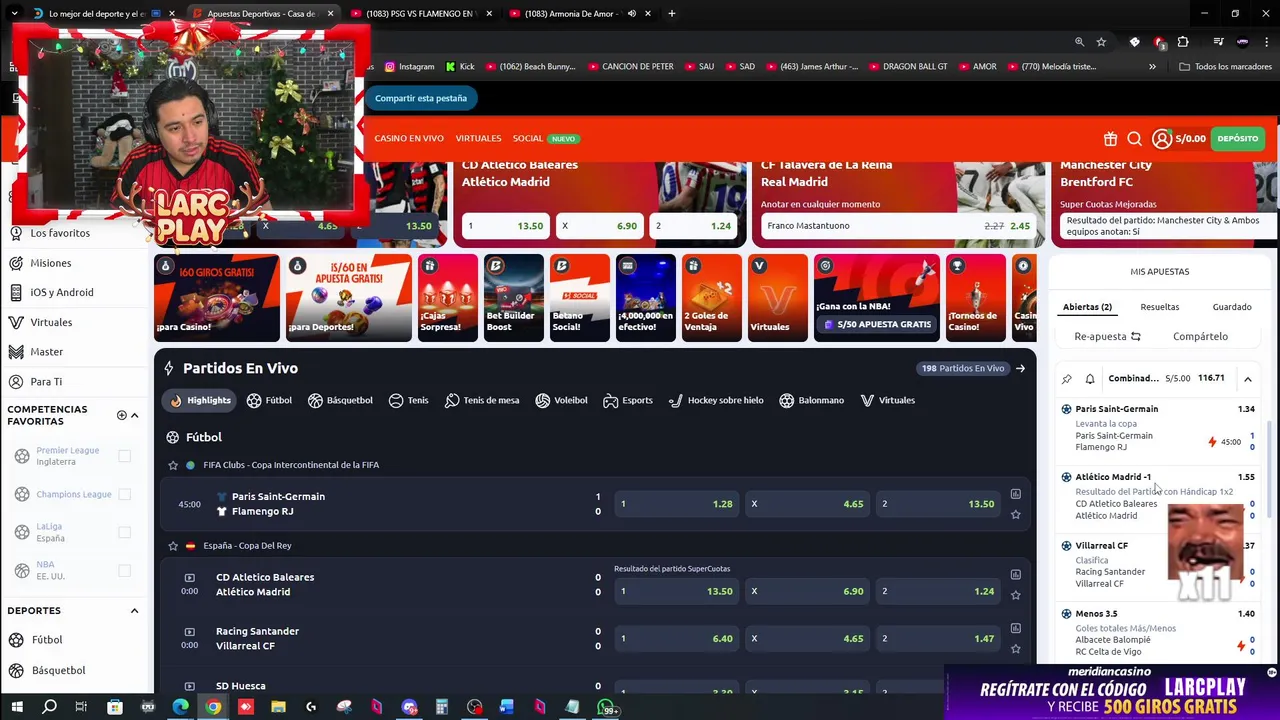
Task: Open the gift promotions icon in header
Action: 1110,139
